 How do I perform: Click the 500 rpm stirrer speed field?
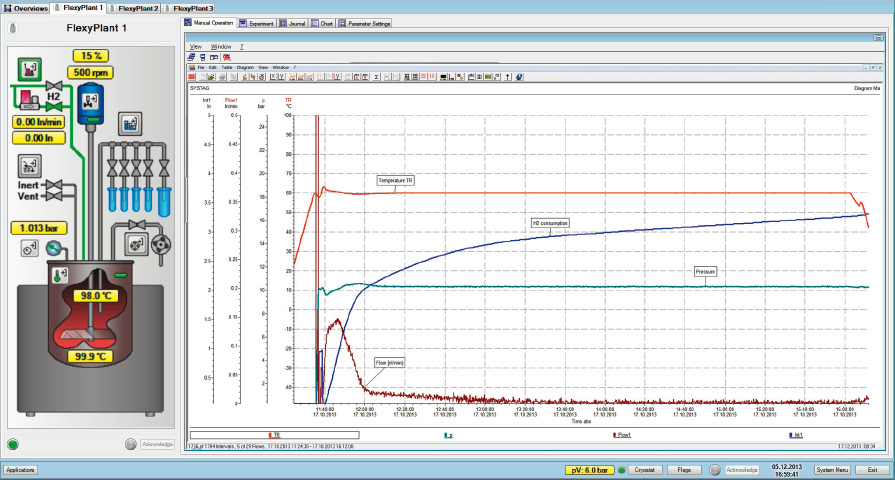[92, 72]
